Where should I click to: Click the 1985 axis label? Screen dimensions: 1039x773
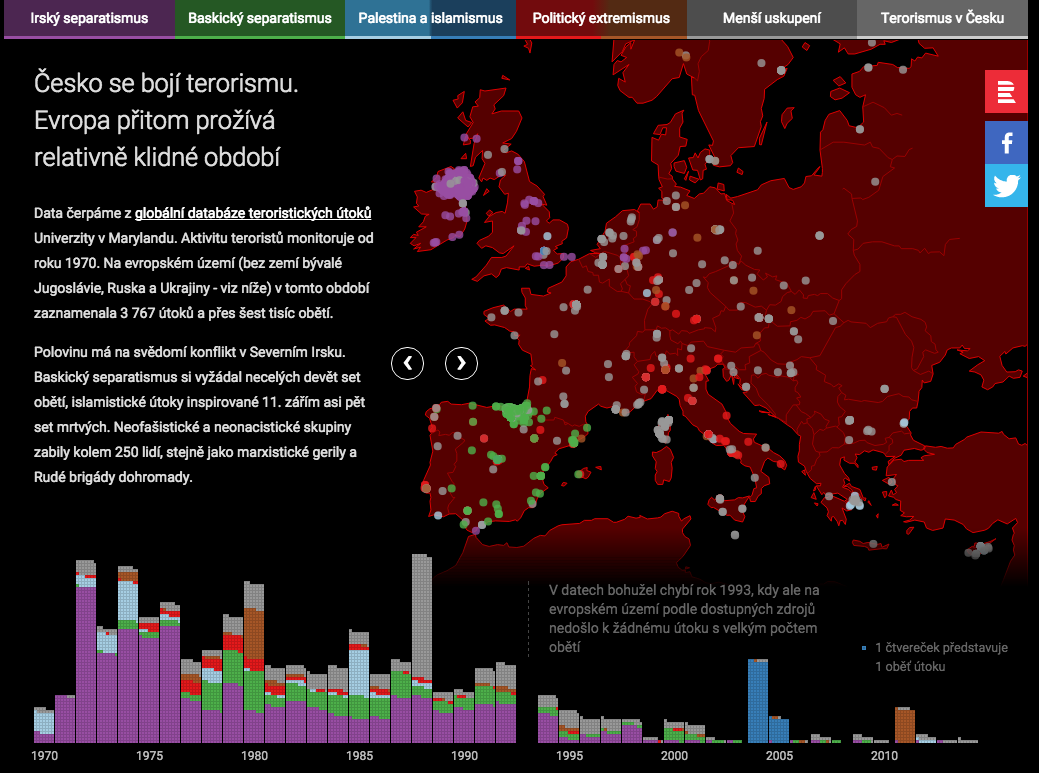[359, 756]
